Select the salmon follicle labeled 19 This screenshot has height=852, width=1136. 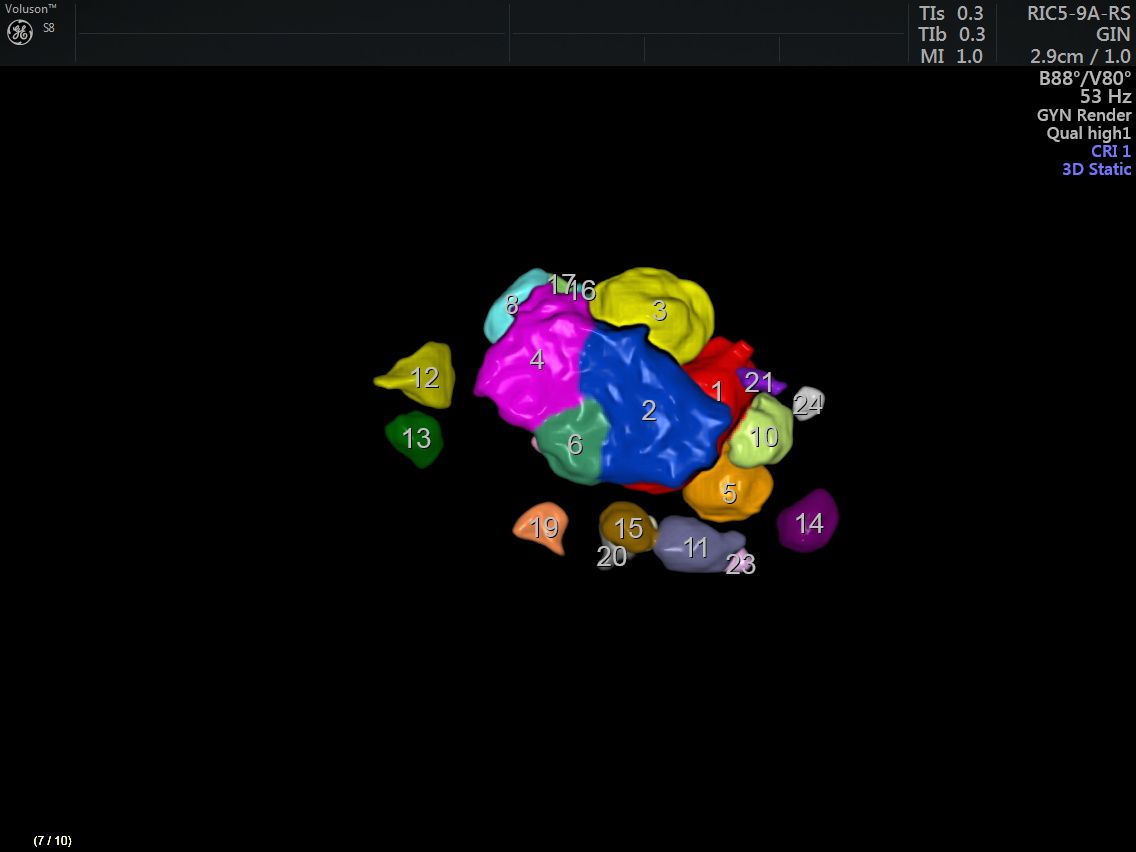542,527
